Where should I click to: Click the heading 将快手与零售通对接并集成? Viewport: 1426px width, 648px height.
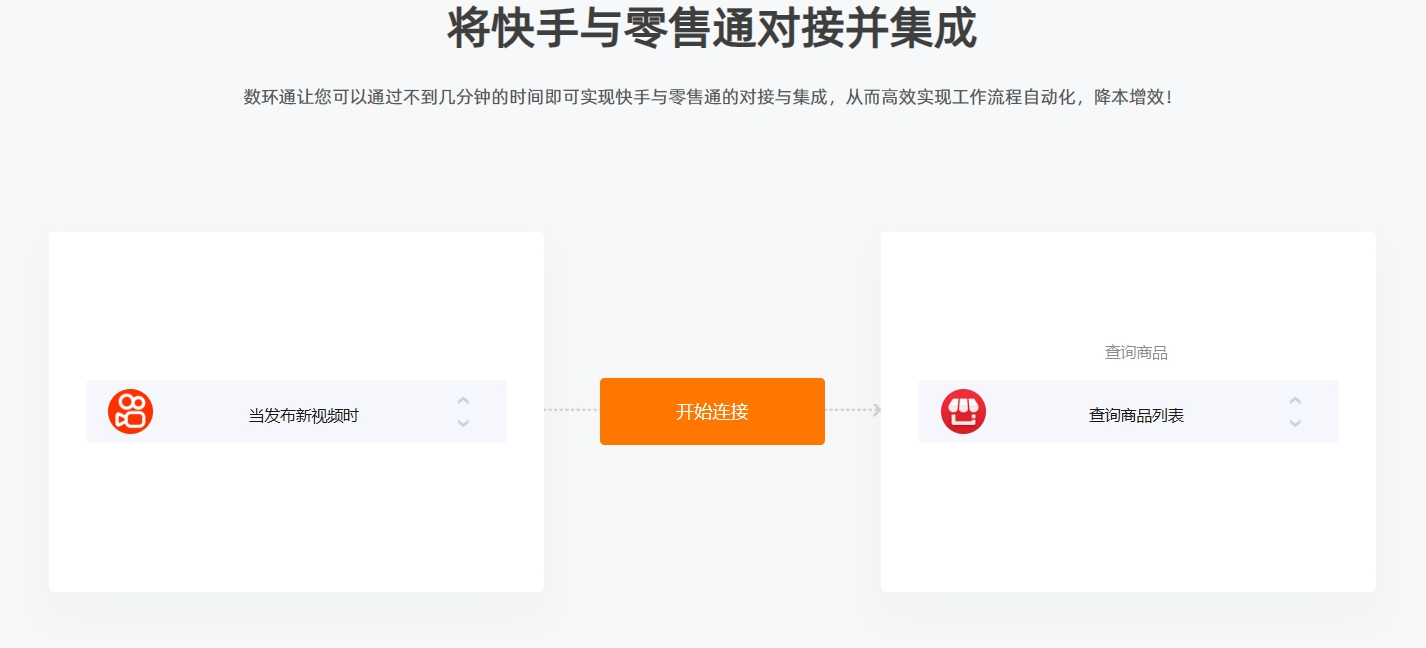(712, 28)
